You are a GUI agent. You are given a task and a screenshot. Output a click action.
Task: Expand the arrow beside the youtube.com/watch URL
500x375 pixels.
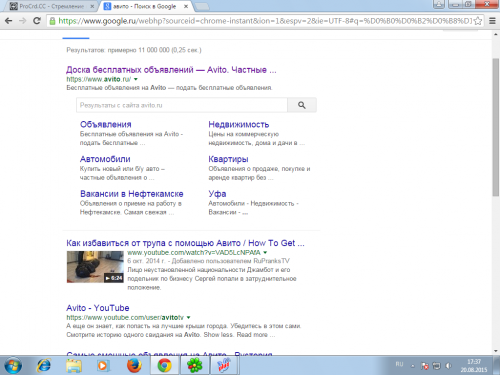pos(265,252)
